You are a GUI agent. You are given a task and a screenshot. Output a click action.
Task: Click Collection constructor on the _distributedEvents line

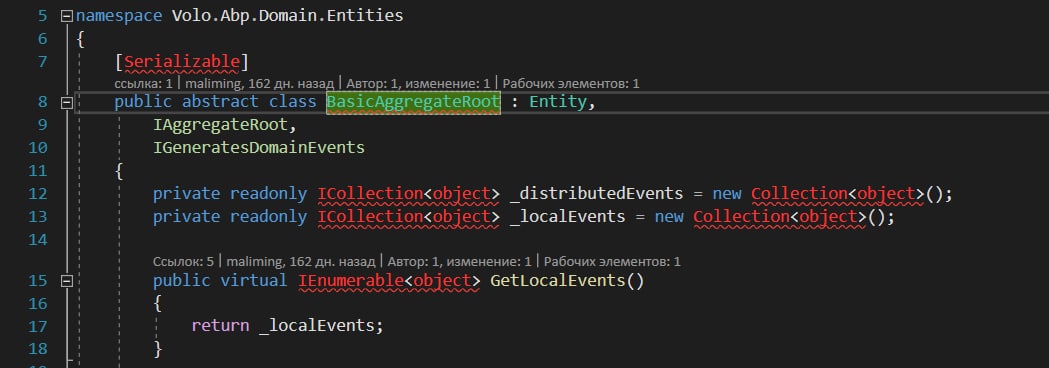[x=799, y=194]
